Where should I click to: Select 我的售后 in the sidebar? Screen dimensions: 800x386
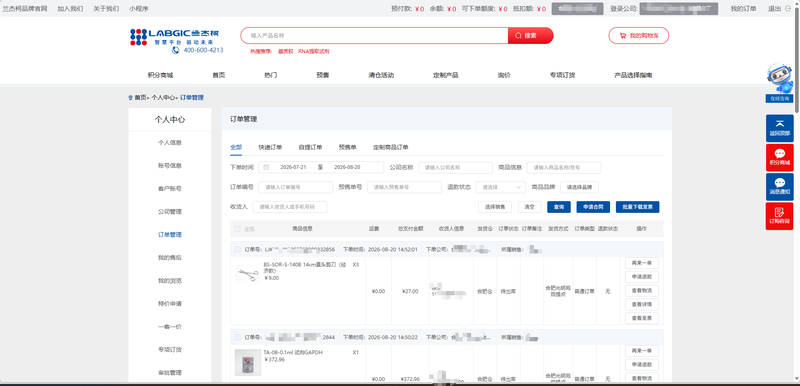170,258
